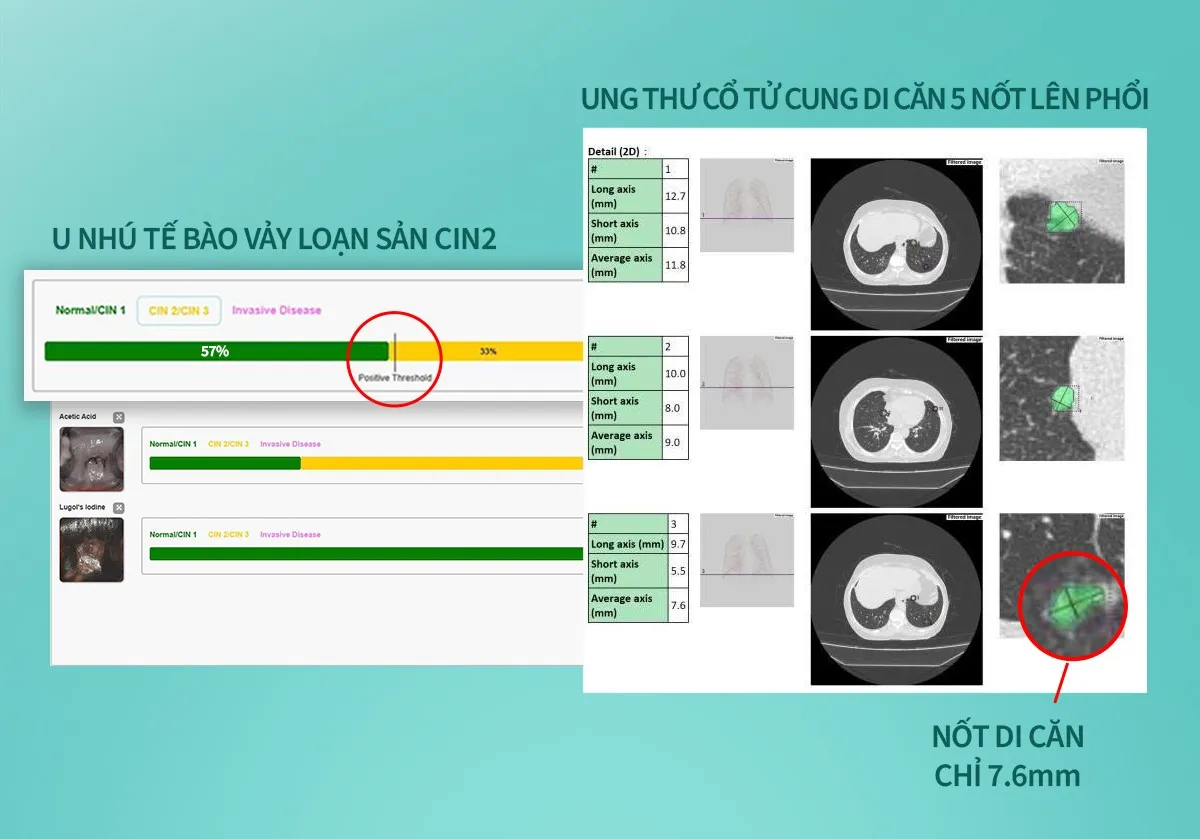Click the 57% green probability bar
Screen dimensions: 1200x839
click(x=215, y=351)
